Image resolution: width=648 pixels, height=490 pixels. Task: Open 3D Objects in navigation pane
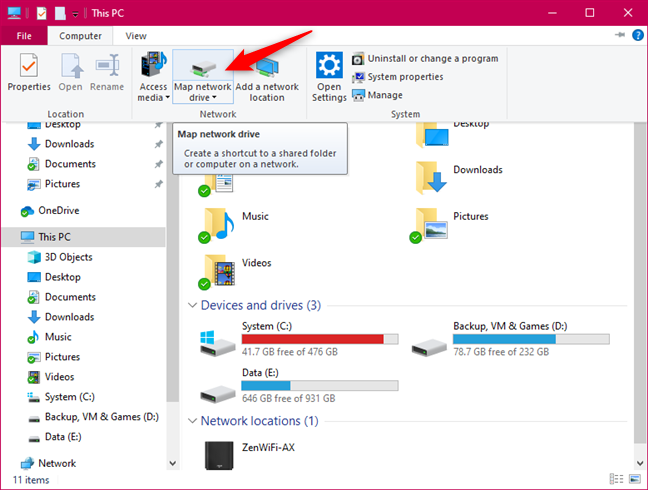coord(69,257)
